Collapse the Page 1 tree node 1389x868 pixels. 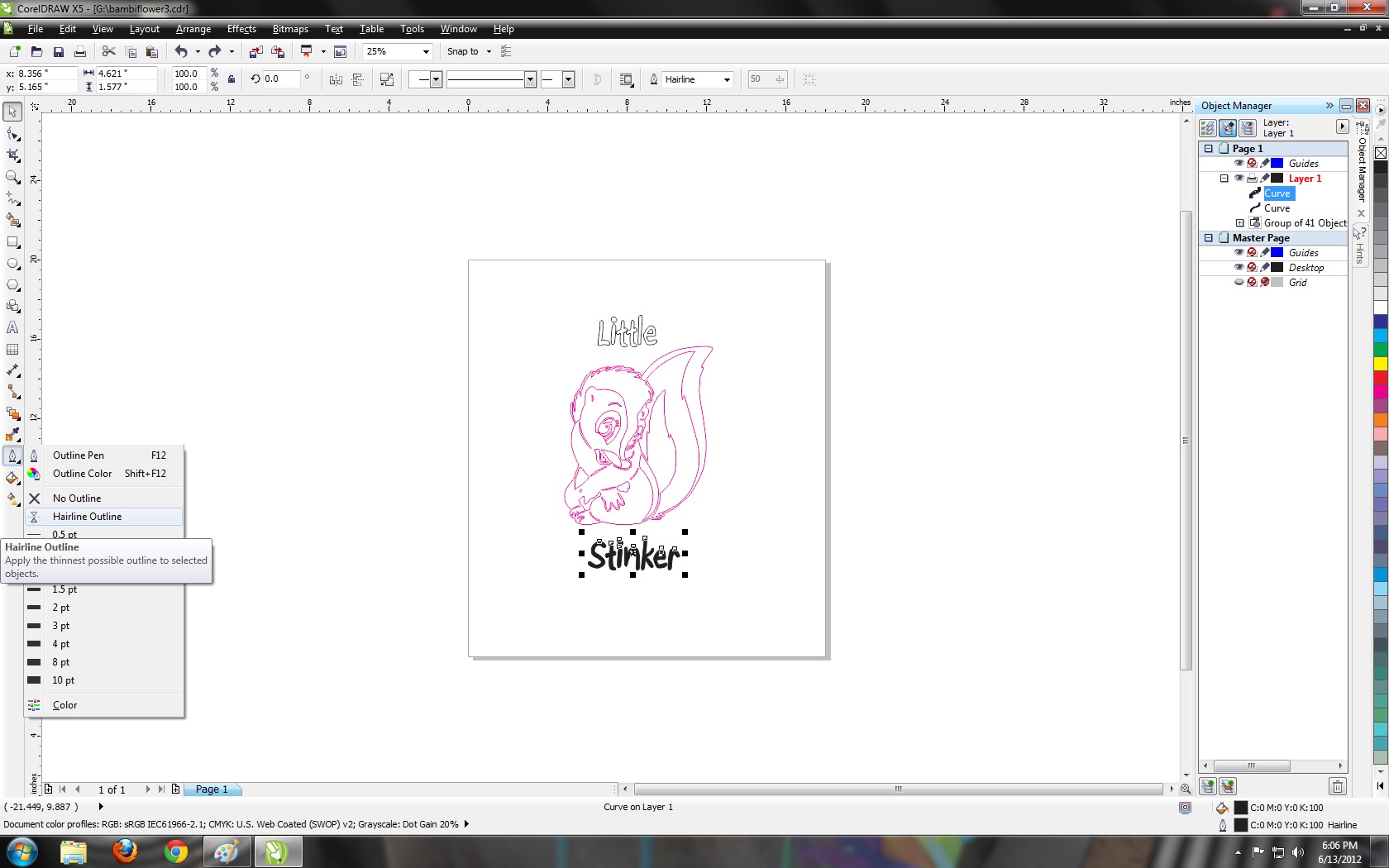click(x=1208, y=148)
